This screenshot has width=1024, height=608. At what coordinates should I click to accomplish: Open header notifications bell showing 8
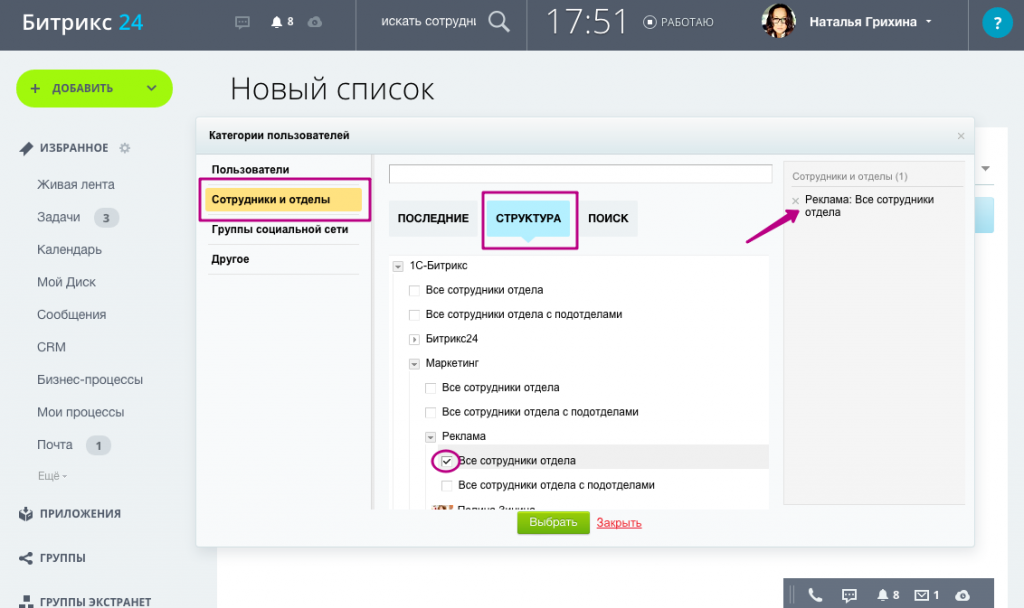[282, 22]
